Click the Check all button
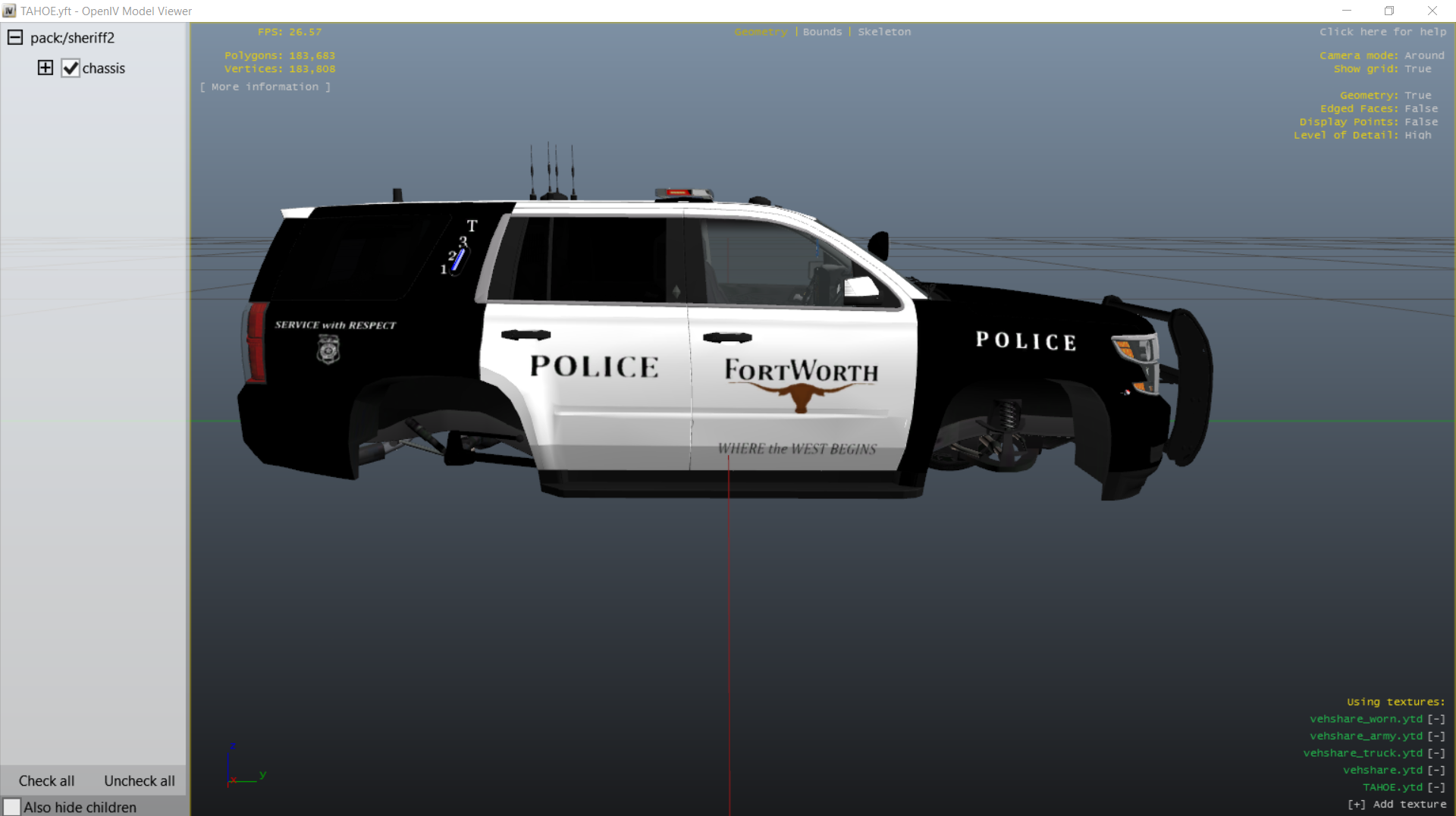Viewport: 1456px width, 816px height. point(46,780)
